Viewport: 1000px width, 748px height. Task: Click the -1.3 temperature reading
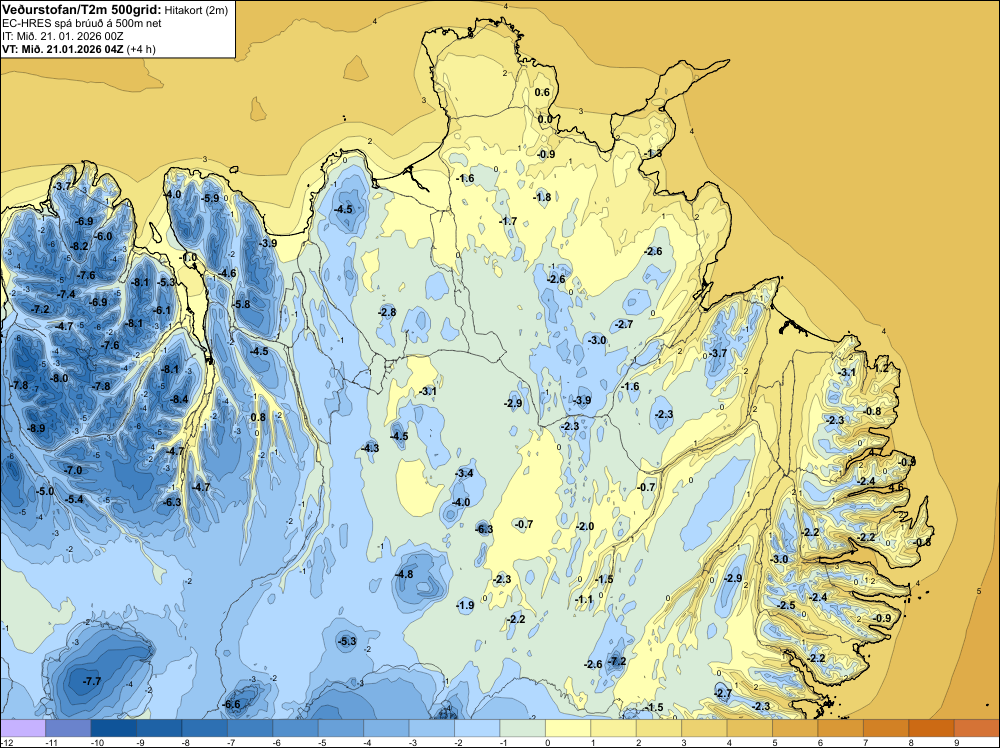coord(653,154)
